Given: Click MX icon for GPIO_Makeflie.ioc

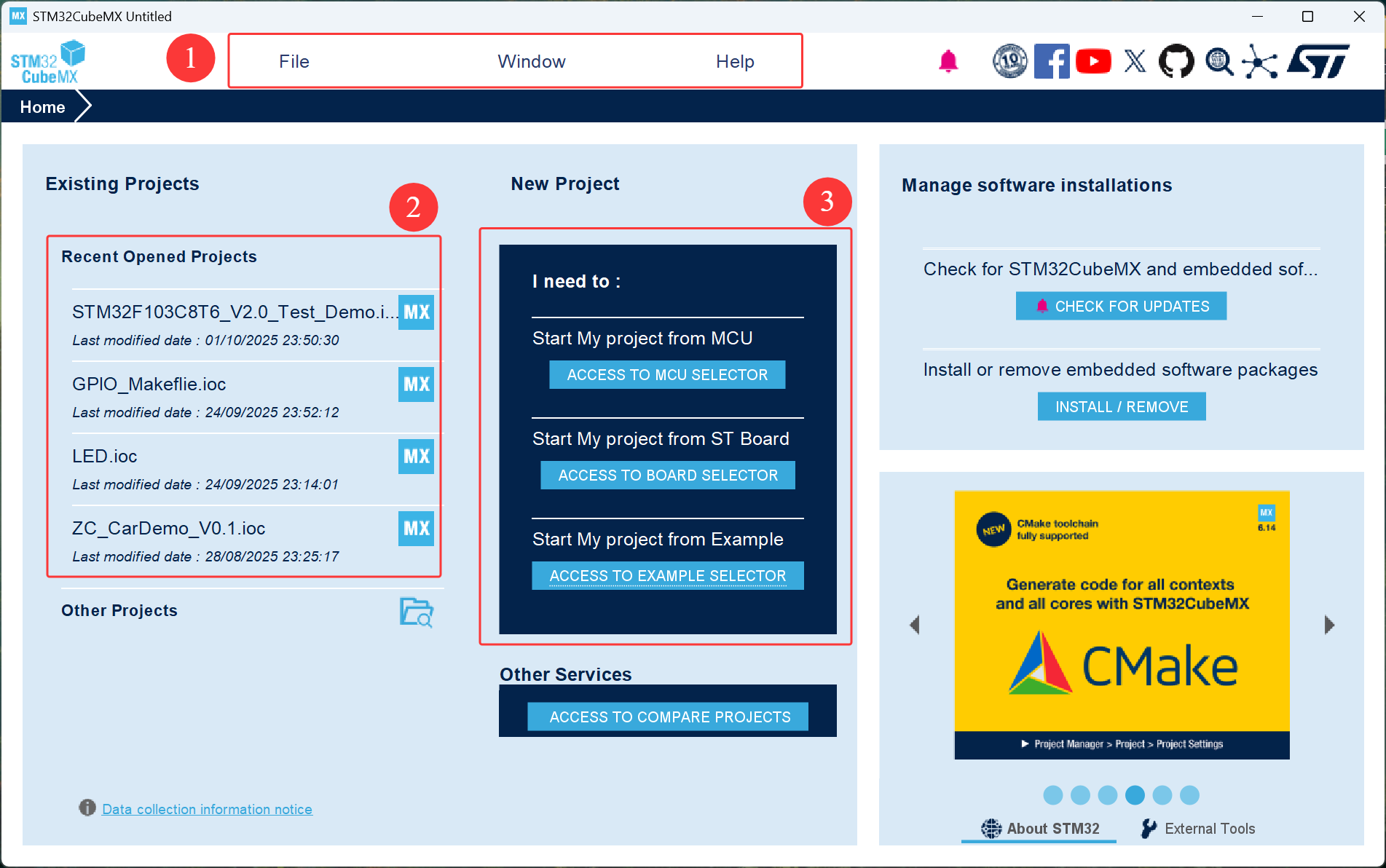Looking at the screenshot, I should coord(416,384).
